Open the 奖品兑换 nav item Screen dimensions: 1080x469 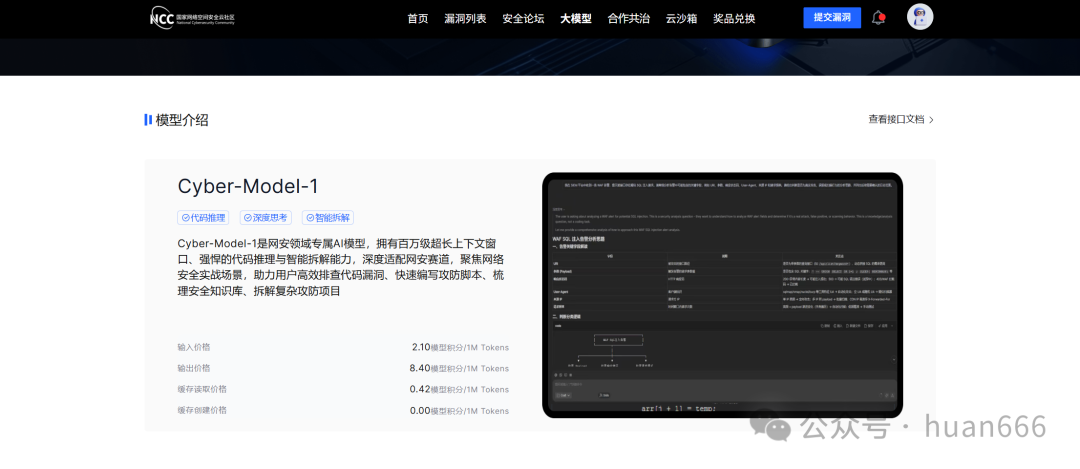(x=734, y=19)
